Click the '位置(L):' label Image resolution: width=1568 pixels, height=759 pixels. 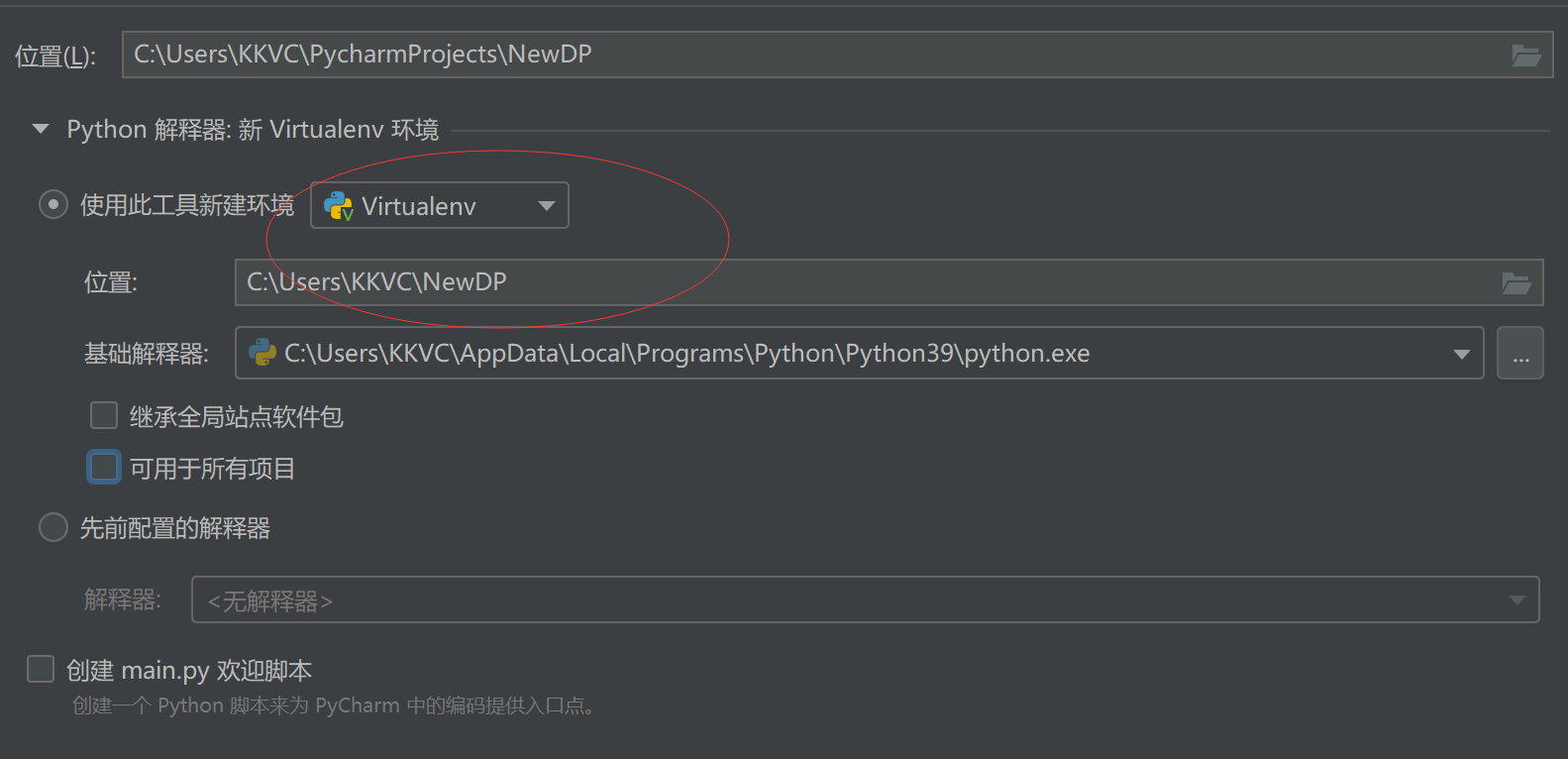tap(55, 56)
